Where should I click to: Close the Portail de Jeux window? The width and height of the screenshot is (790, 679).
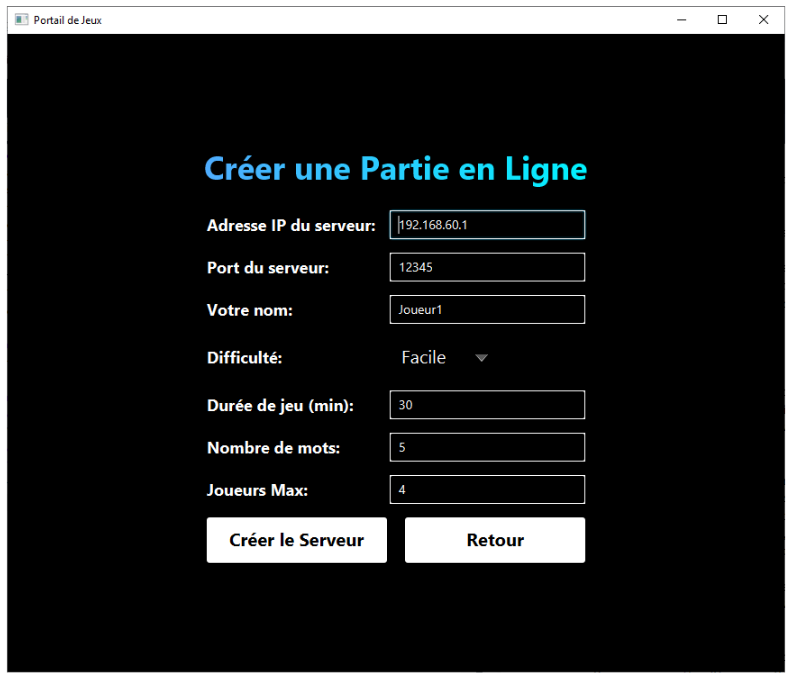(x=763, y=20)
